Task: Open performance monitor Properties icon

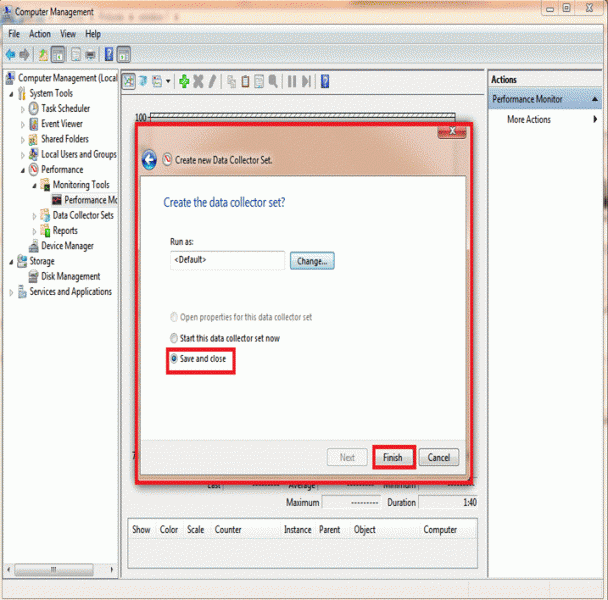Action: tap(259, 81)
